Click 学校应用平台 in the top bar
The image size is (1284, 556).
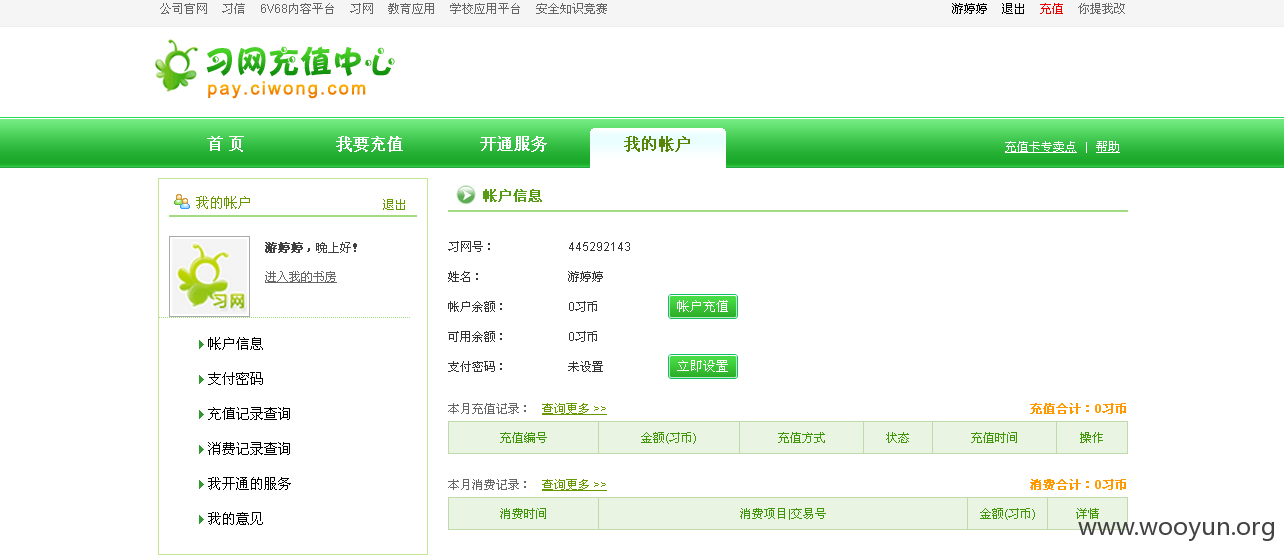(x=485, y=9)
